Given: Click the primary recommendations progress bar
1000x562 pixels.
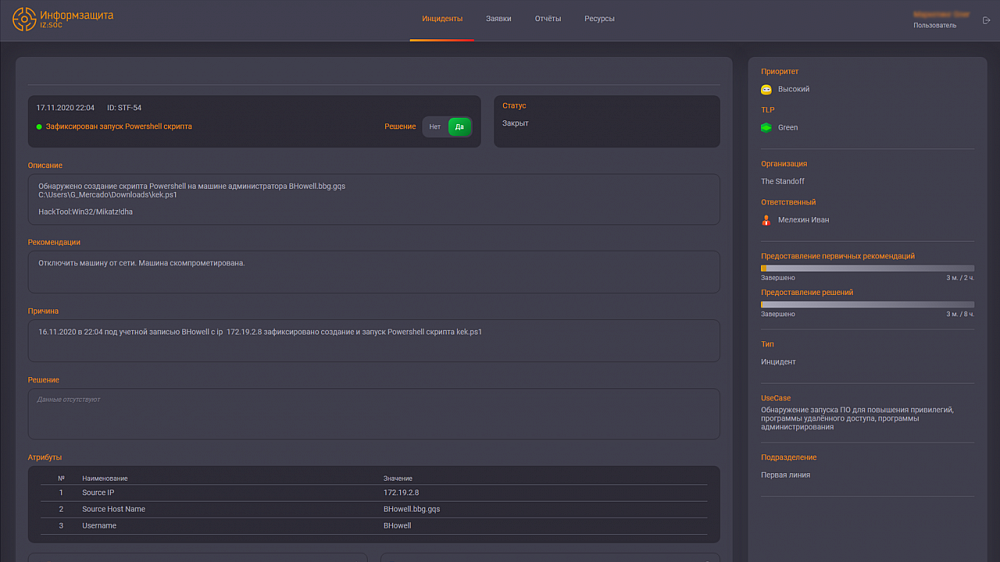Looking at the screenshot, I should point(867,269).
